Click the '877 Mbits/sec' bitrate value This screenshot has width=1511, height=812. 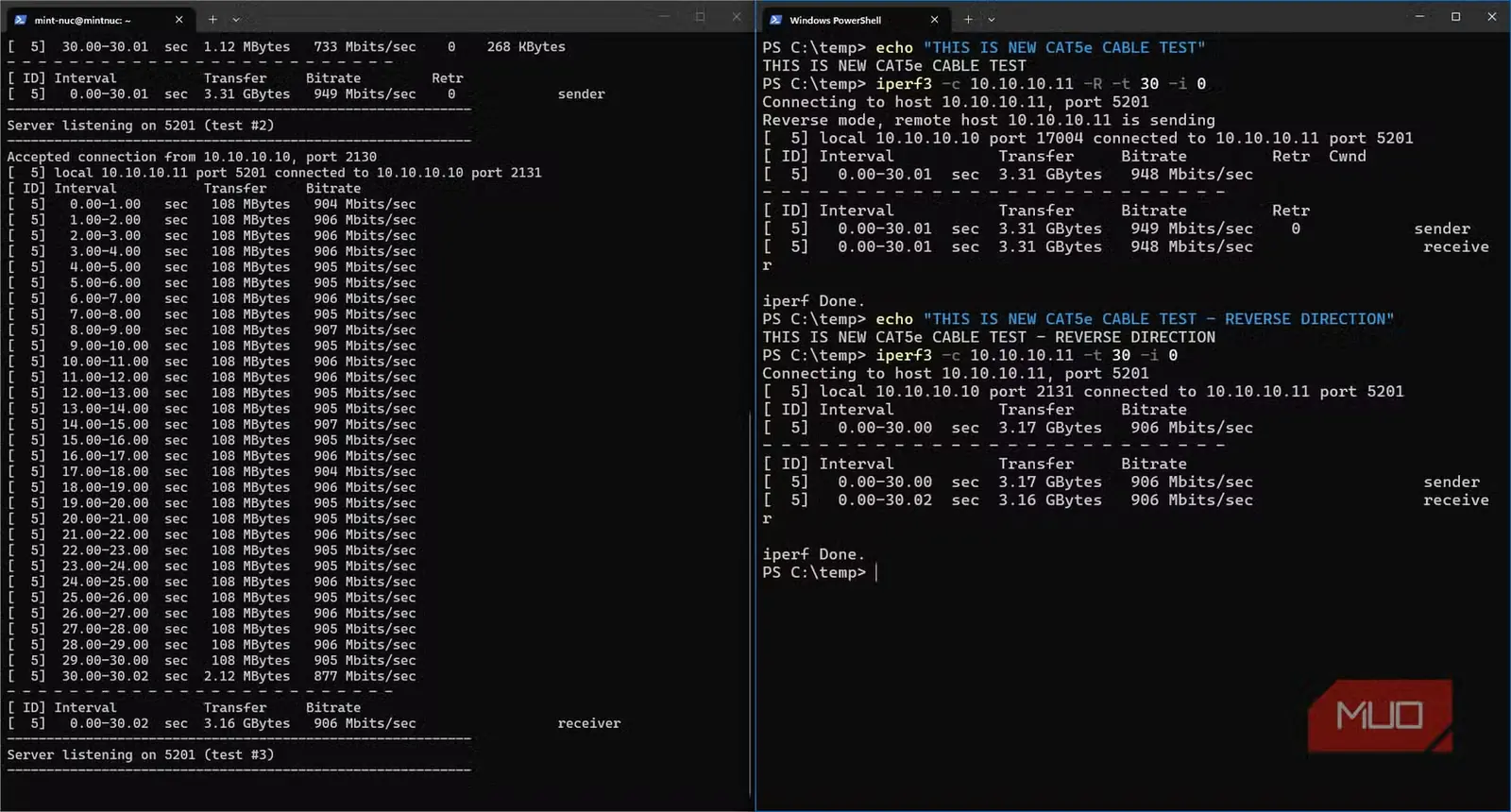(x=365, y=676)
